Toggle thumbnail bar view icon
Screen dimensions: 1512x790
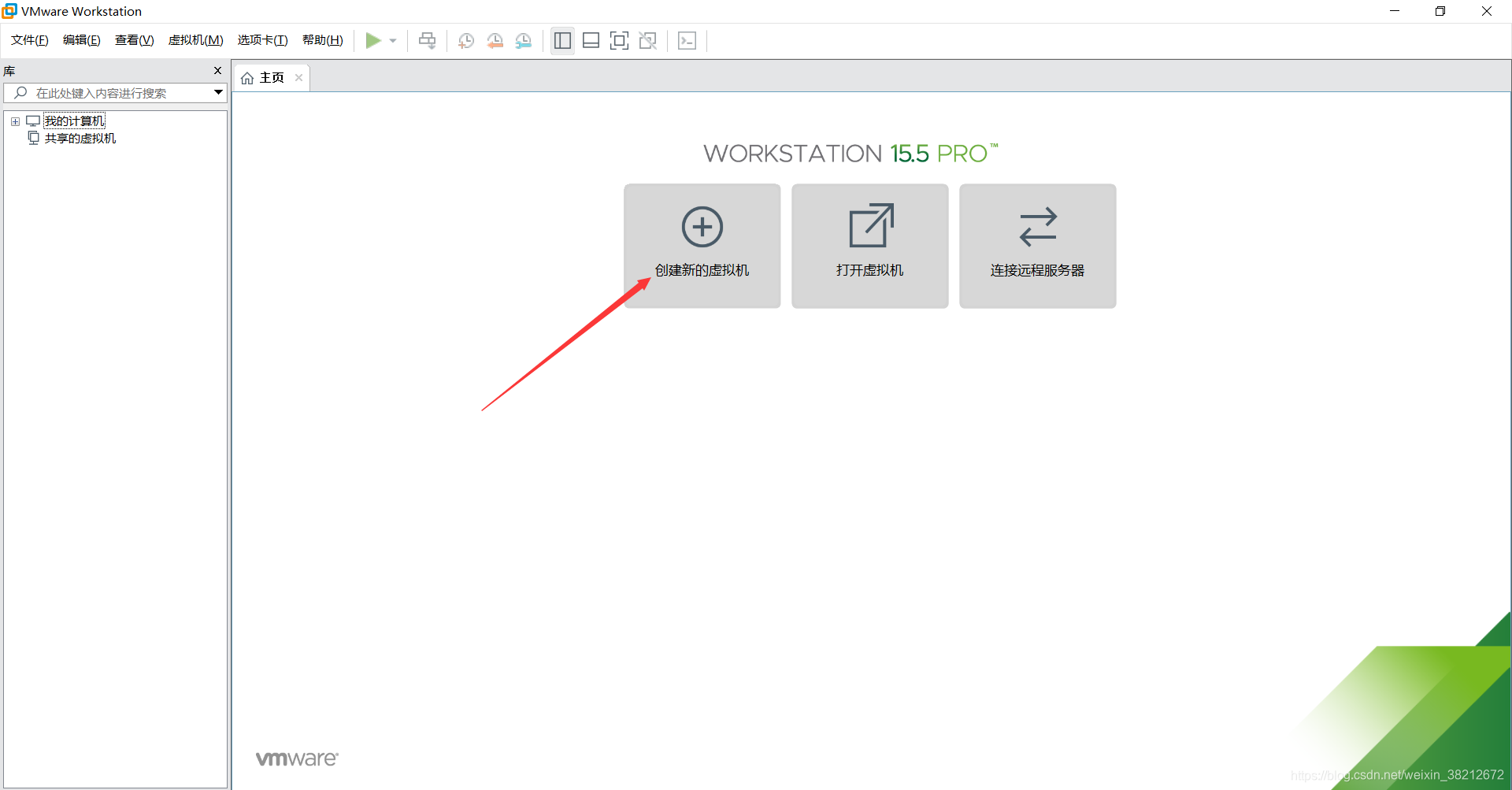point(591,41)
